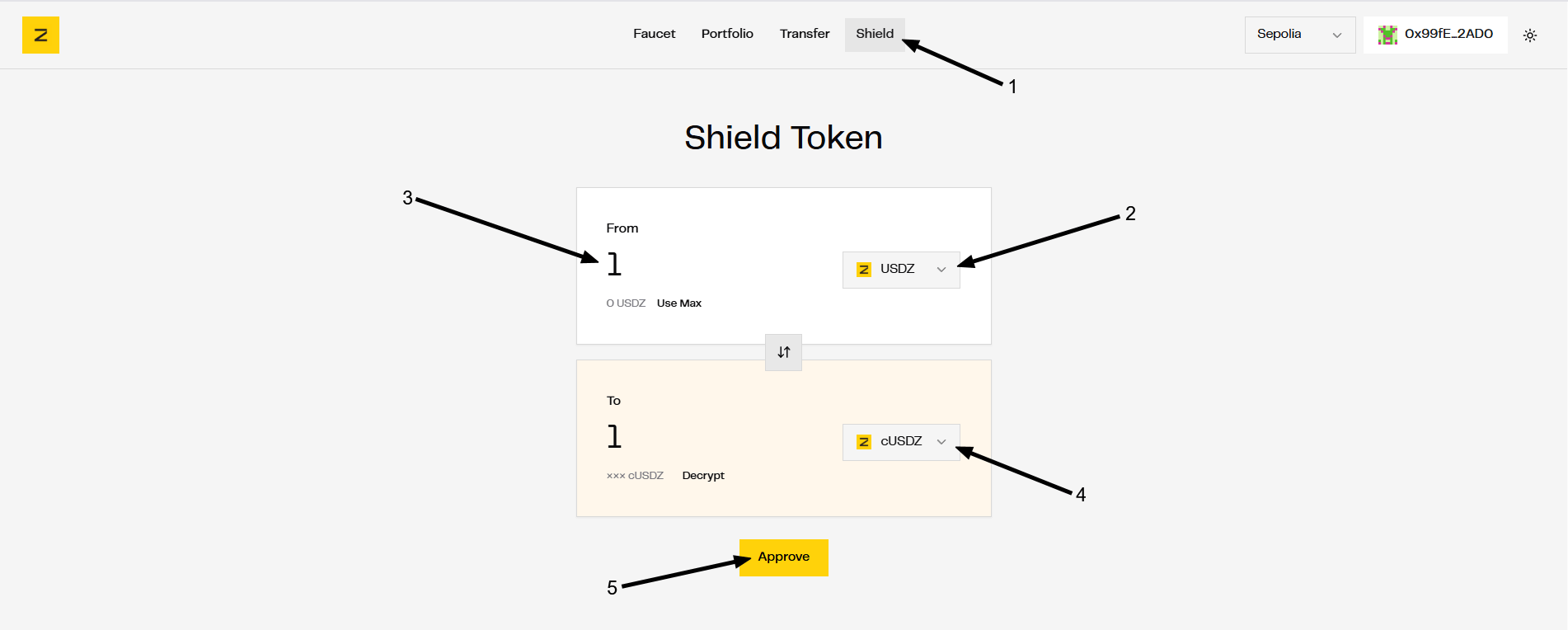
Task: Go to the Portfolio tab
Action: 727,34
